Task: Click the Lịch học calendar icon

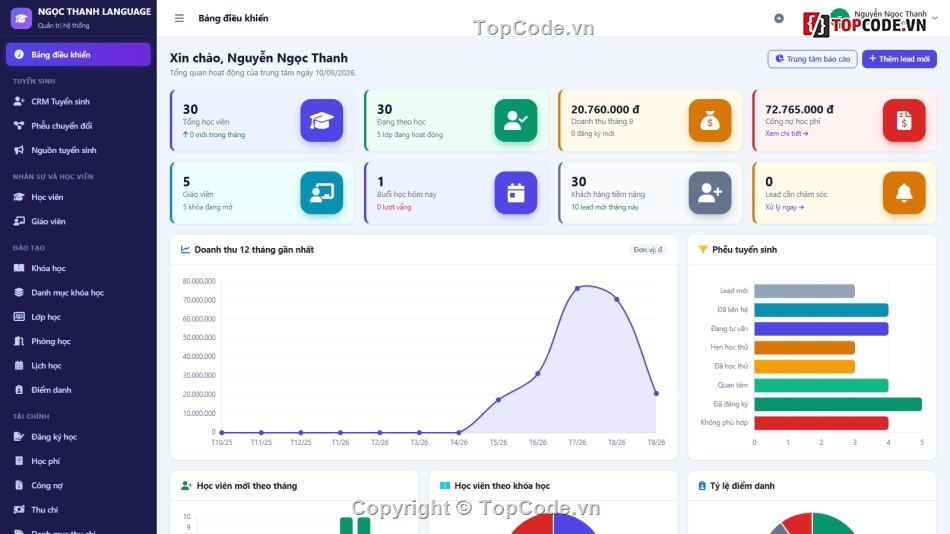Action: (x=19, y=365)
